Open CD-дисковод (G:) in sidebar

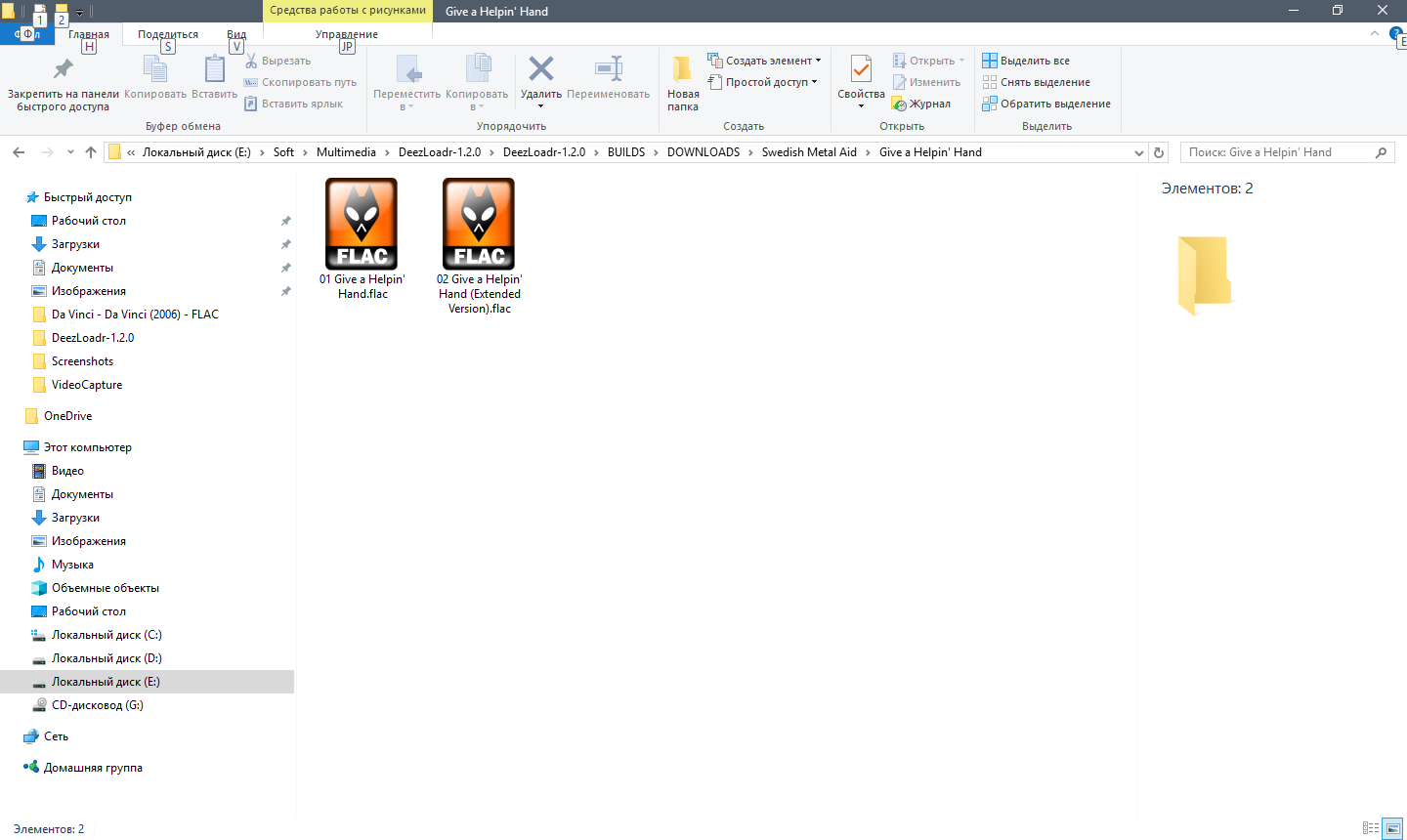click(x=97, y=705)
